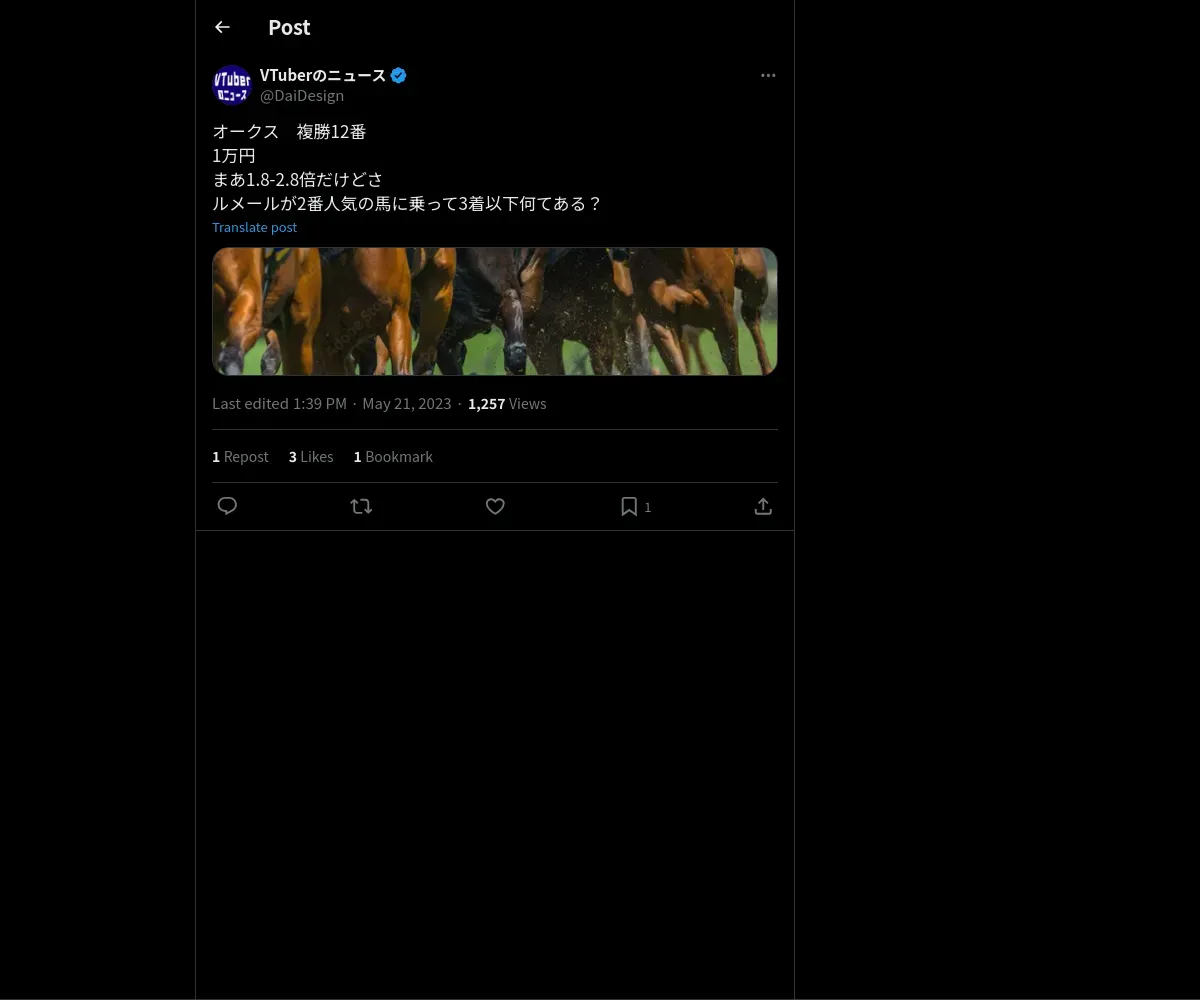Click the VTuberのニュース display name

(322, 75)
